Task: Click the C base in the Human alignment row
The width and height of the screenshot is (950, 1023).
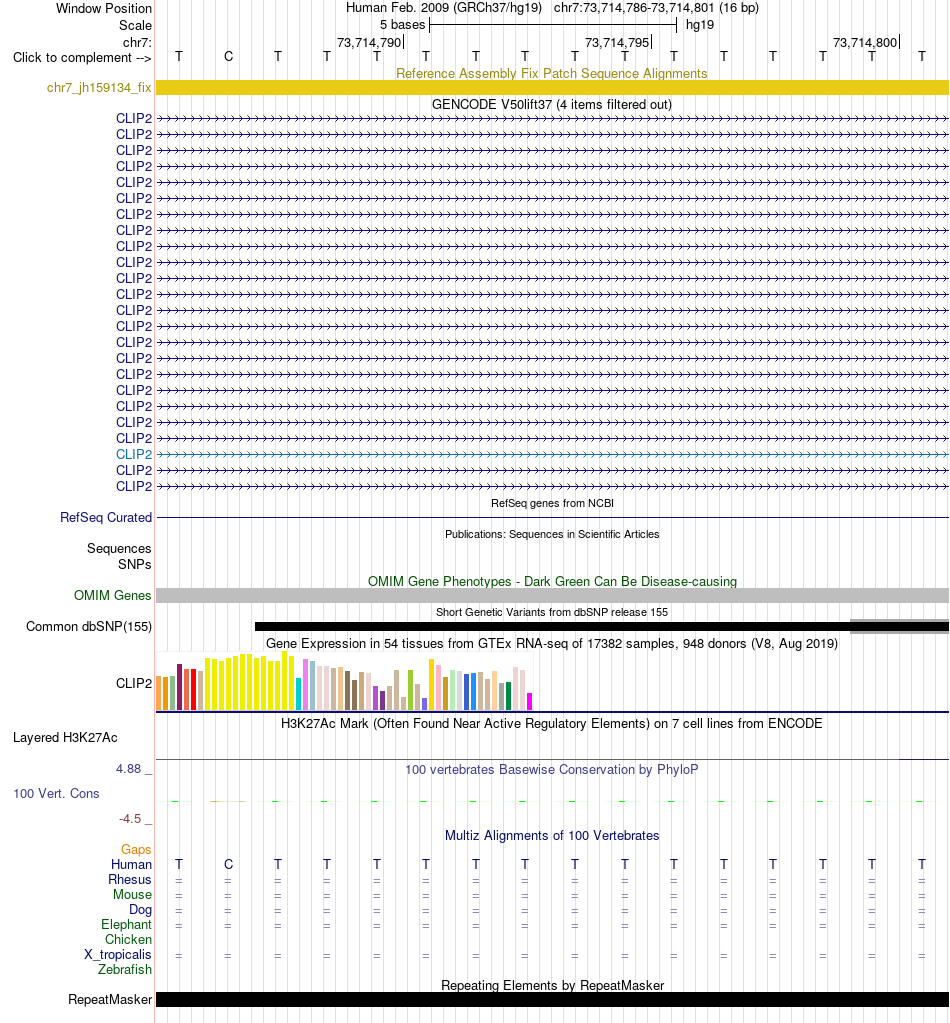Action: point(228,864)
